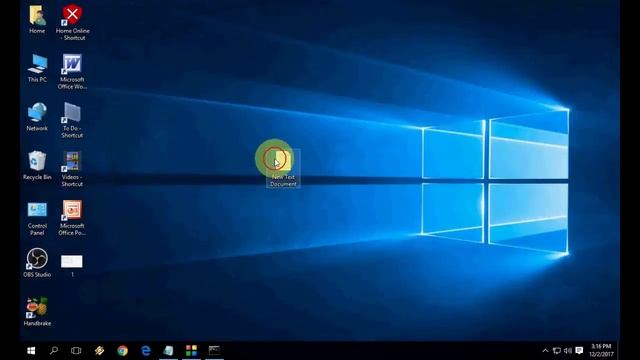Click the "New Text Document" label text
Screen dimensions: 640x360
tap(283, 180)
